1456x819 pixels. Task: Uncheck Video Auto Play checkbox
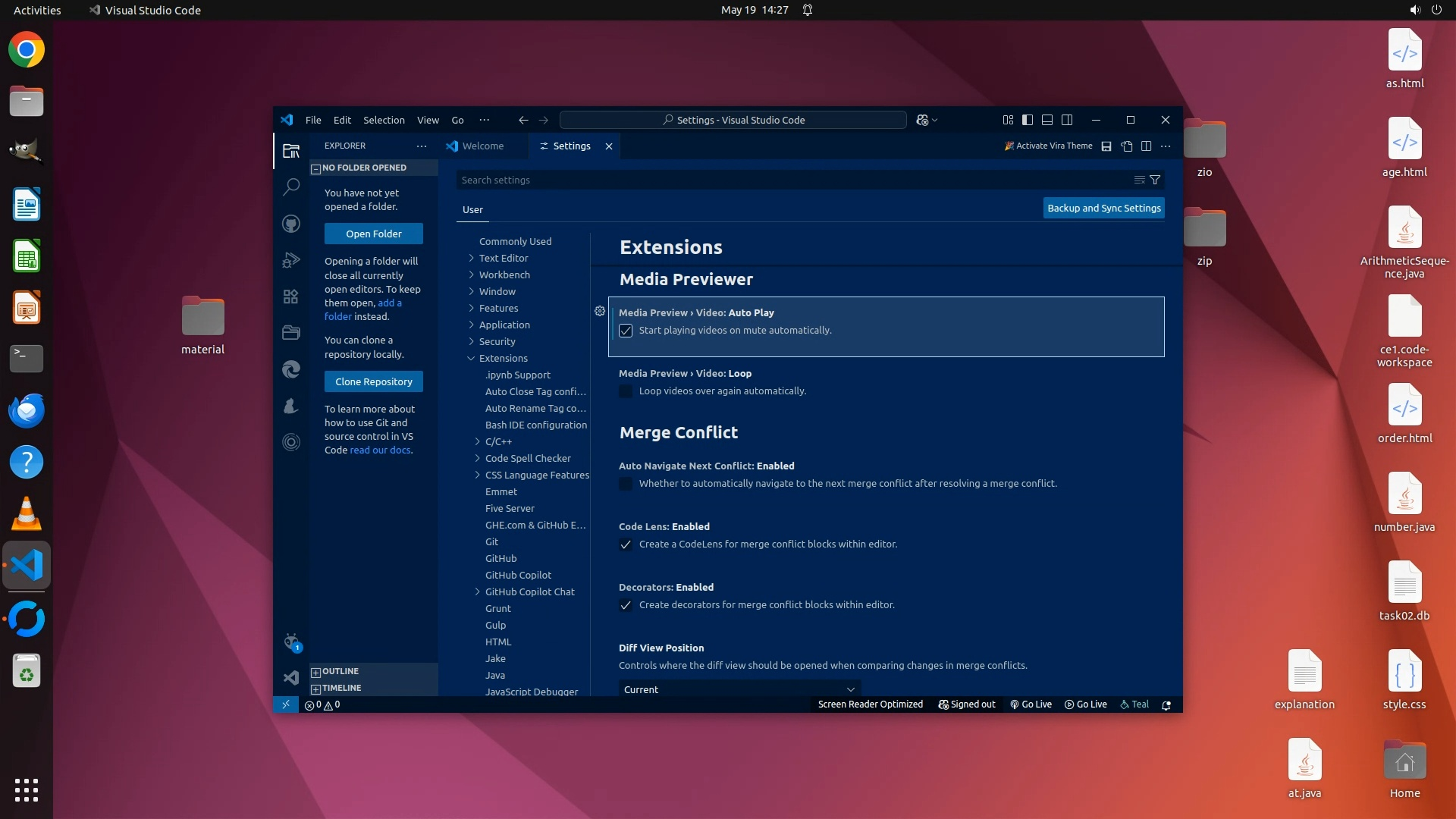[626, 331]
